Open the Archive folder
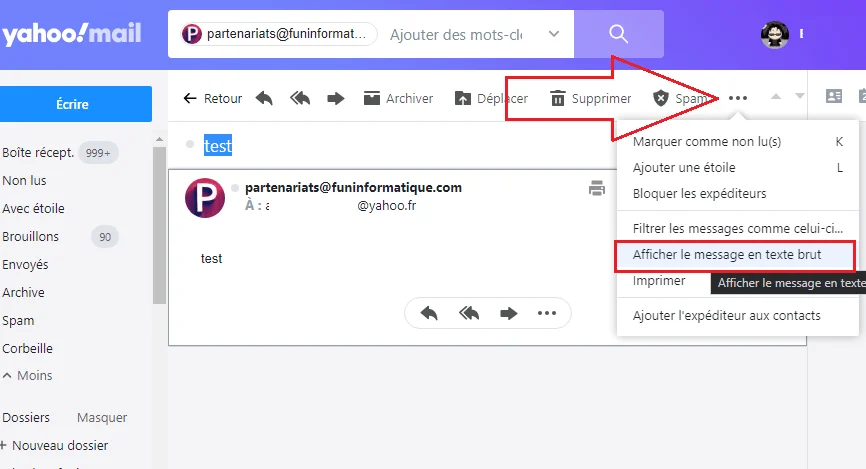866x469 pixels. (23, 292)
